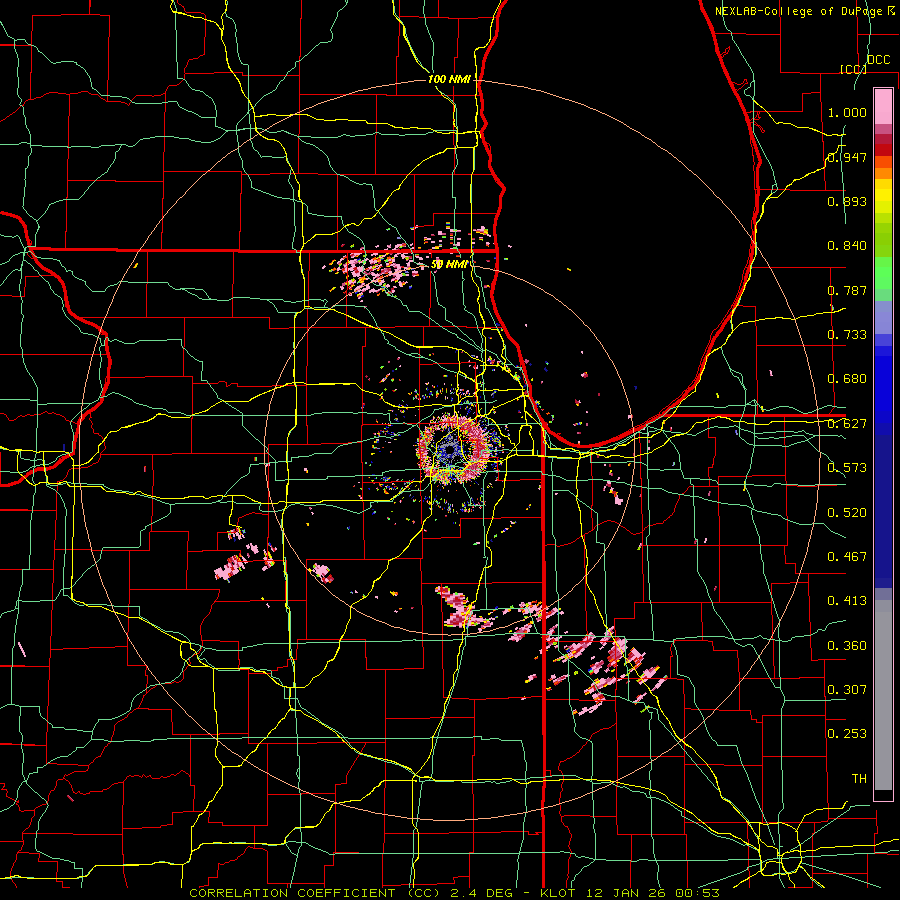Click the 0.893 scale value
This screenshot has width=900, height=900.
(847, 201)
